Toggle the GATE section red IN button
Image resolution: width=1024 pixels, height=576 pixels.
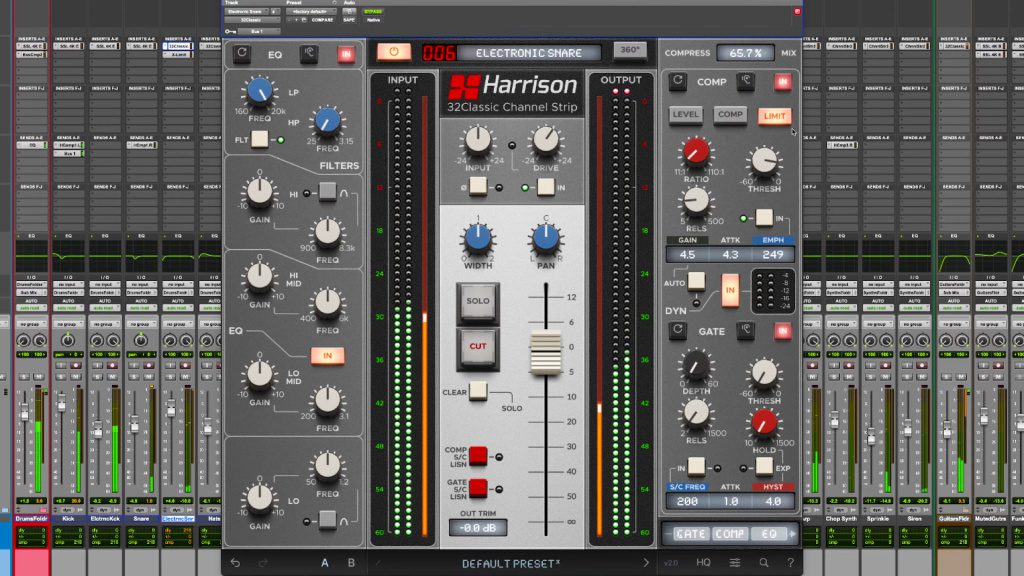782,331
